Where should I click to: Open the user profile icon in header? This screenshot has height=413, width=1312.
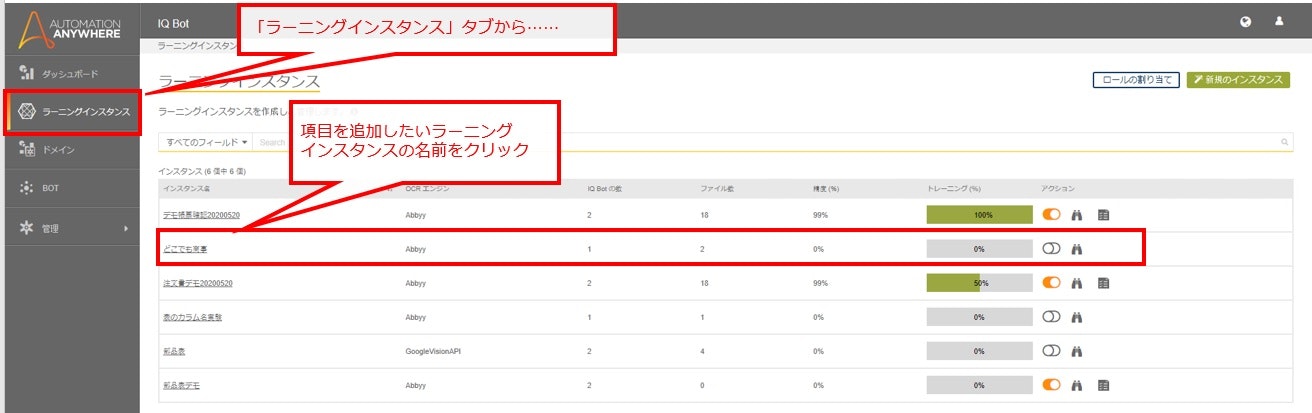click(x=1279, y=21)
